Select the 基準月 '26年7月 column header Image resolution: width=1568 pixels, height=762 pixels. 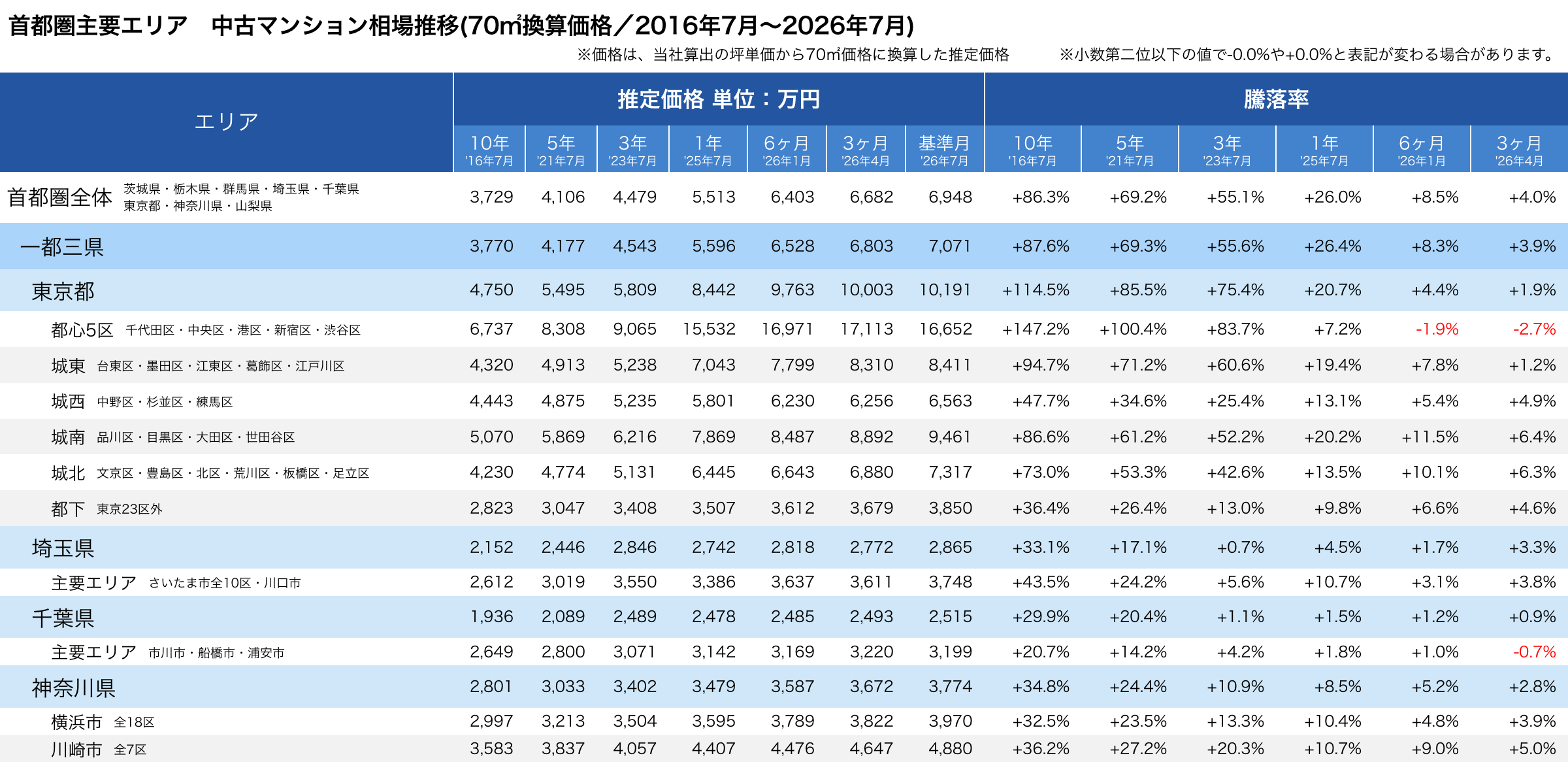click(944, 150)
